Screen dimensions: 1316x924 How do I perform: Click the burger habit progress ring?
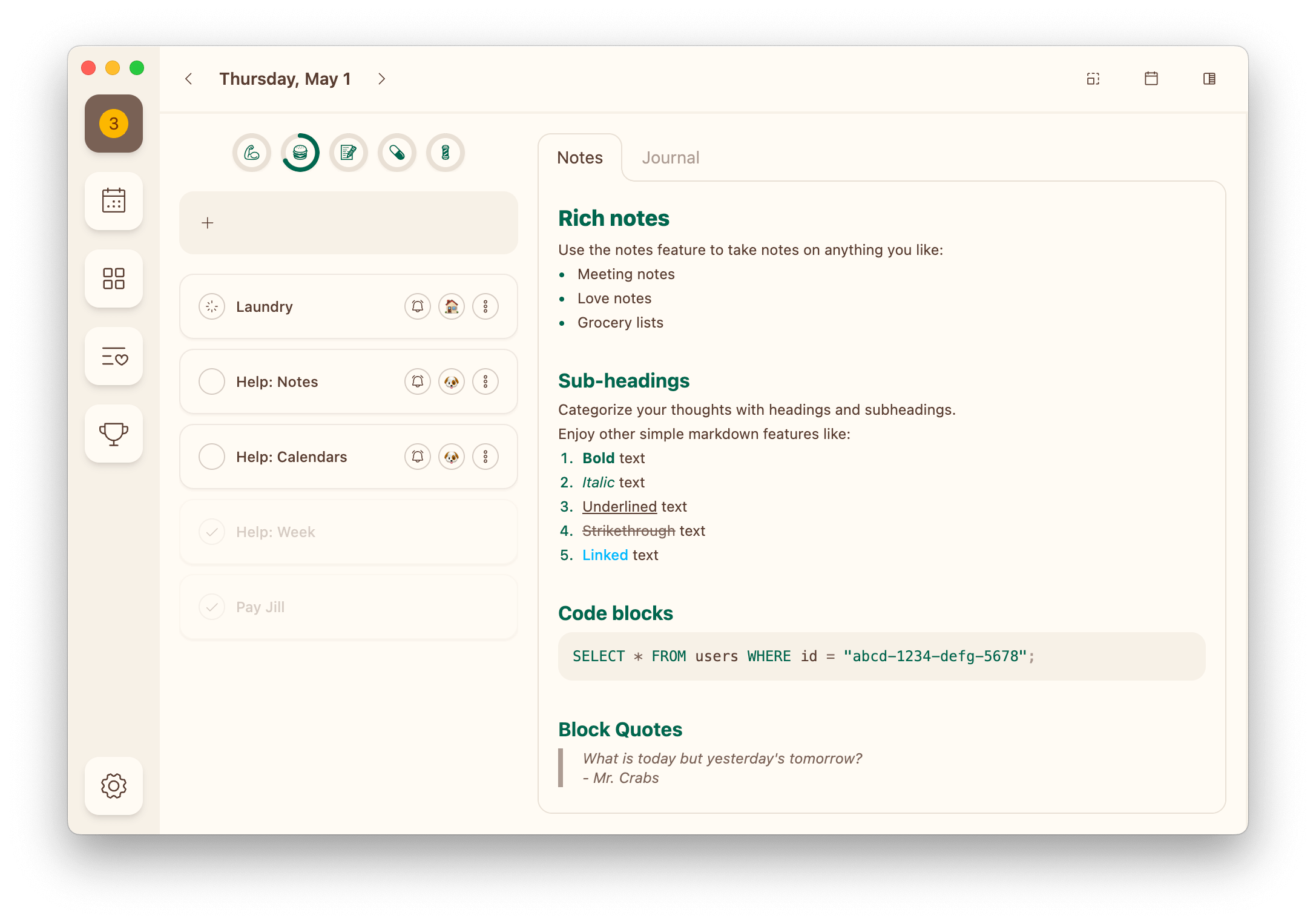tap(300, 153)
